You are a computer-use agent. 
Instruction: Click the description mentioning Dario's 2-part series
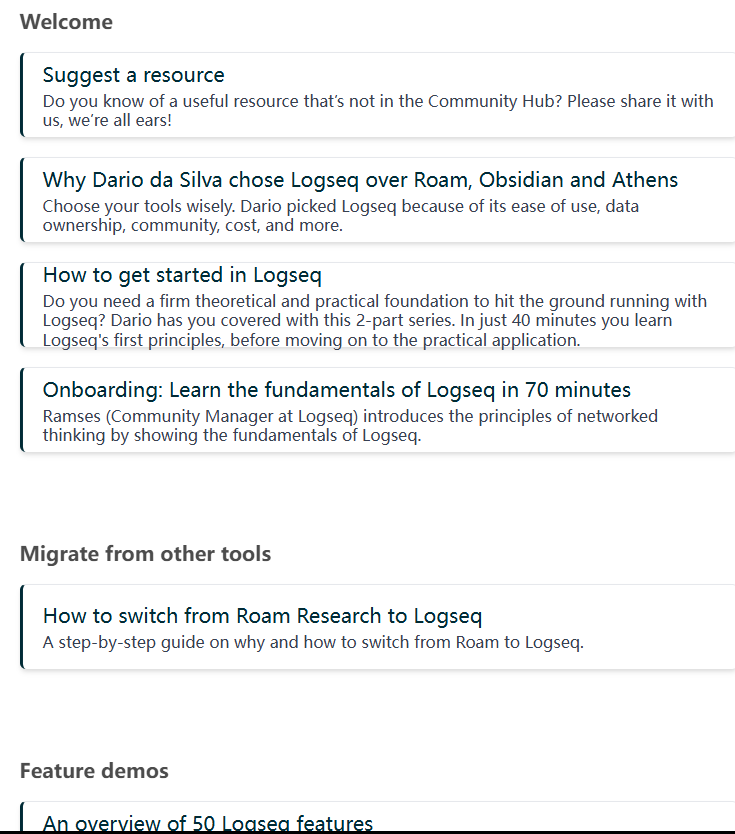374,320
